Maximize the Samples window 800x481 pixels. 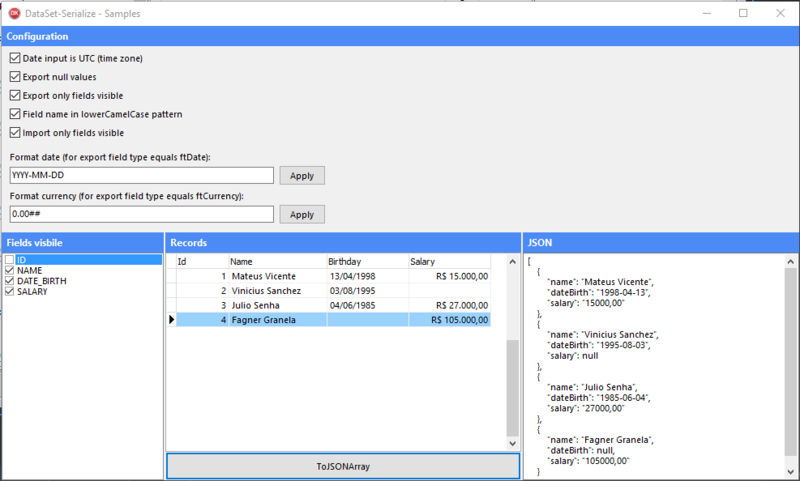click(x=743, y=13)
